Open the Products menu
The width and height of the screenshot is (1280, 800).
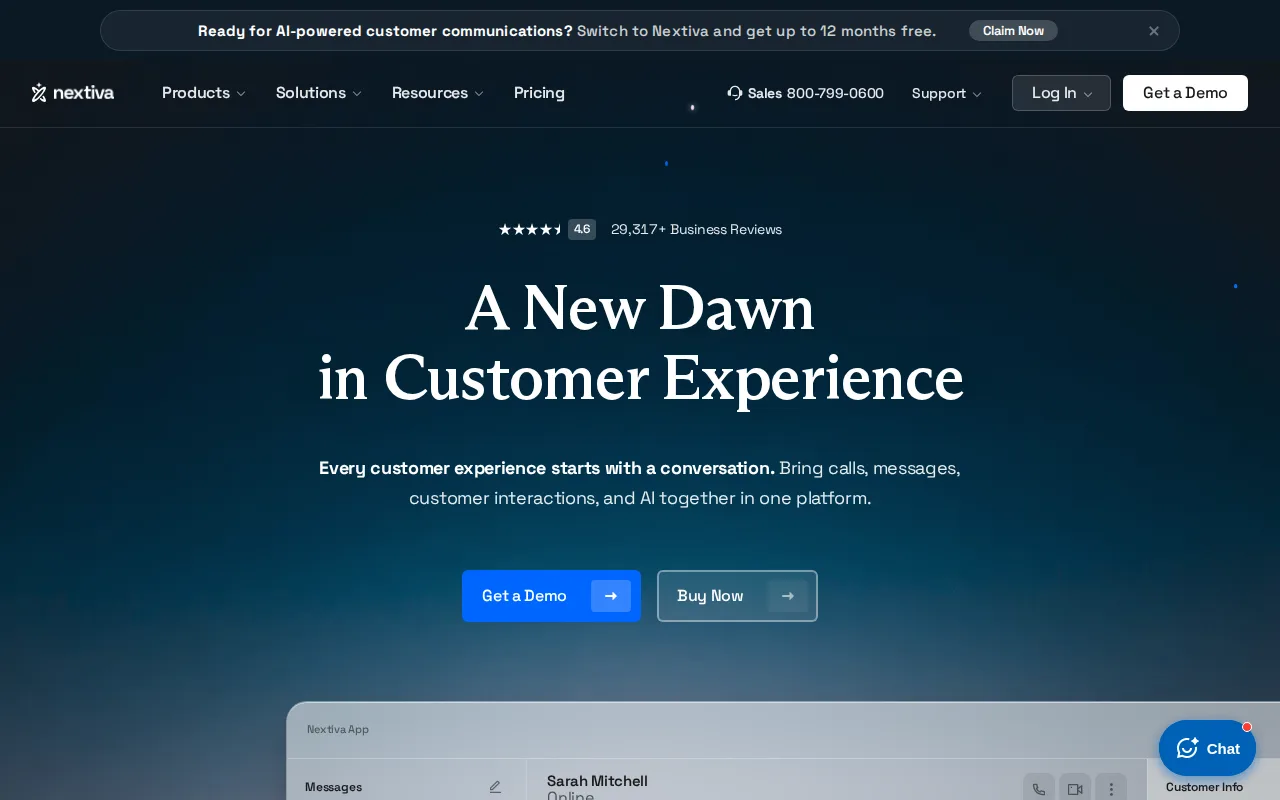[x=204, y=93]
